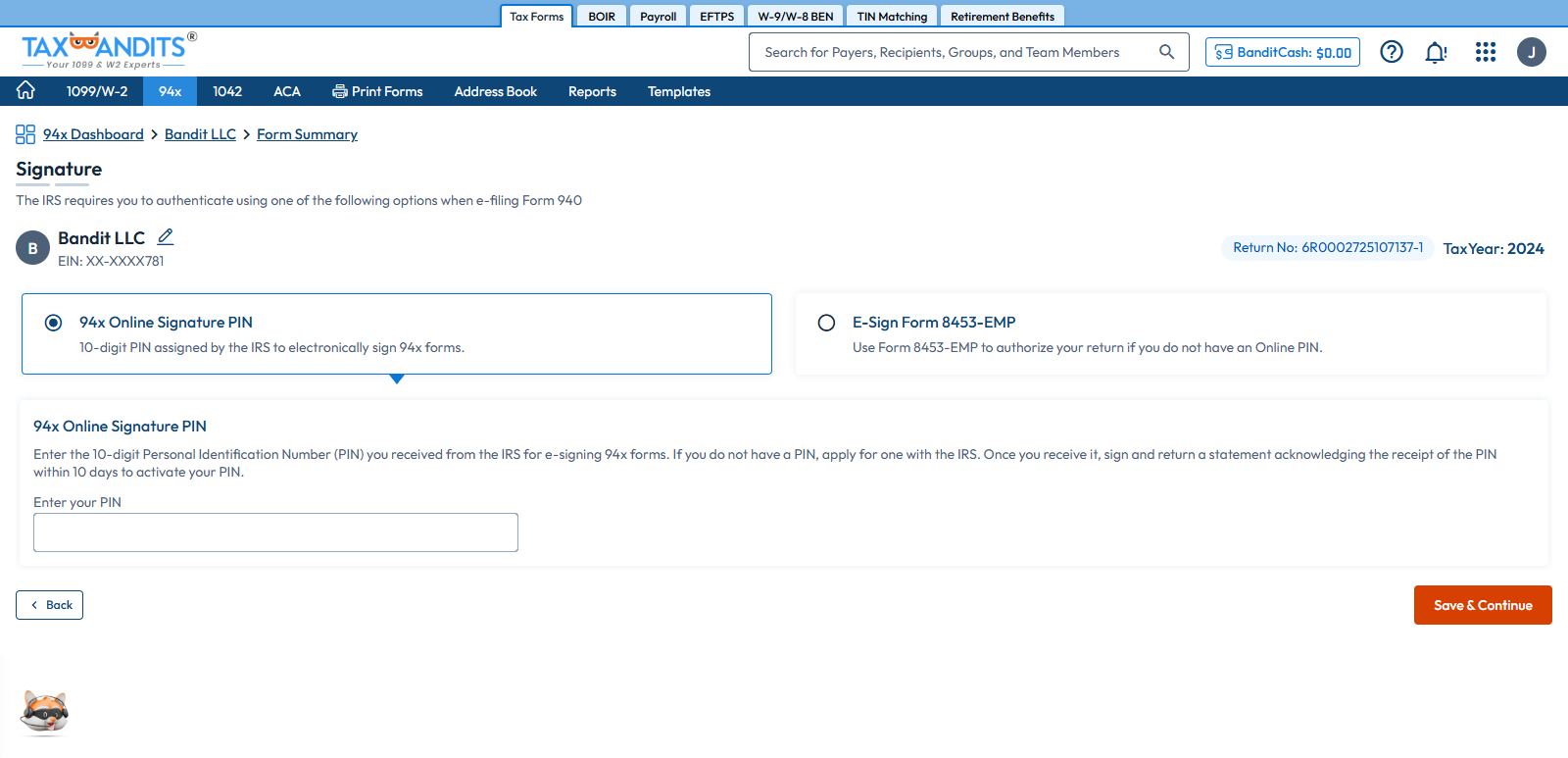Screen dimensions: 1568x758
Task: Open the BanditCash balance button
Action: click(1282, 52)
